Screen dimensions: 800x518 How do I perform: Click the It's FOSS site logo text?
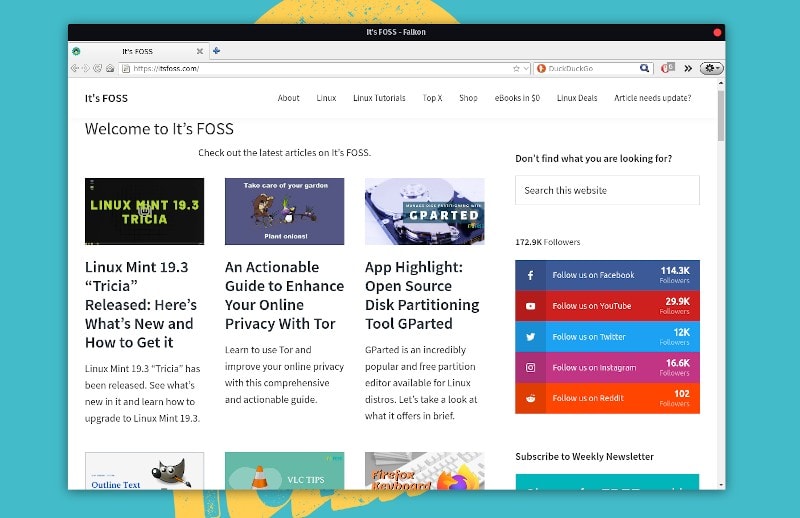106,98
